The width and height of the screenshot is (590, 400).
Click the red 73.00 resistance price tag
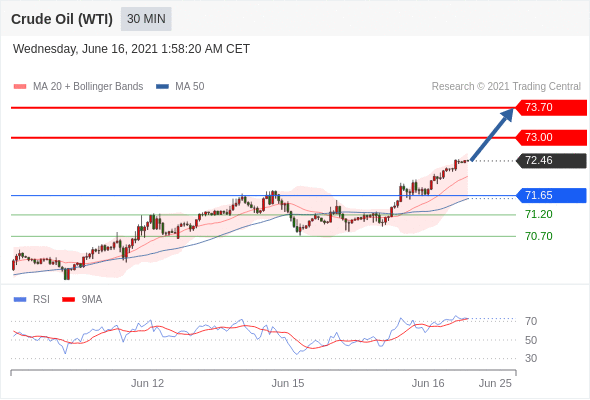click(551, 137)
